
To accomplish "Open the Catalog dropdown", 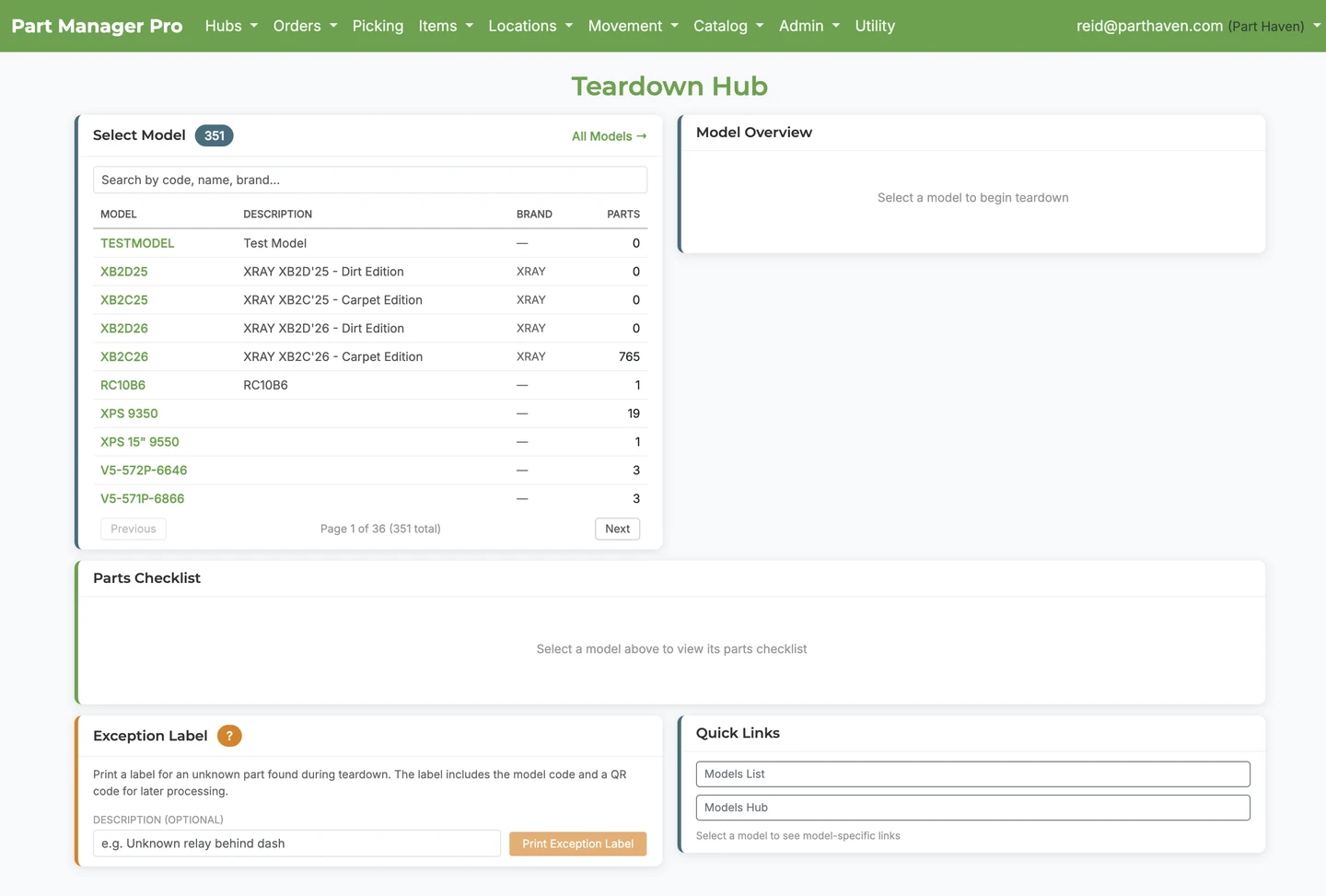I will point(728,26).
